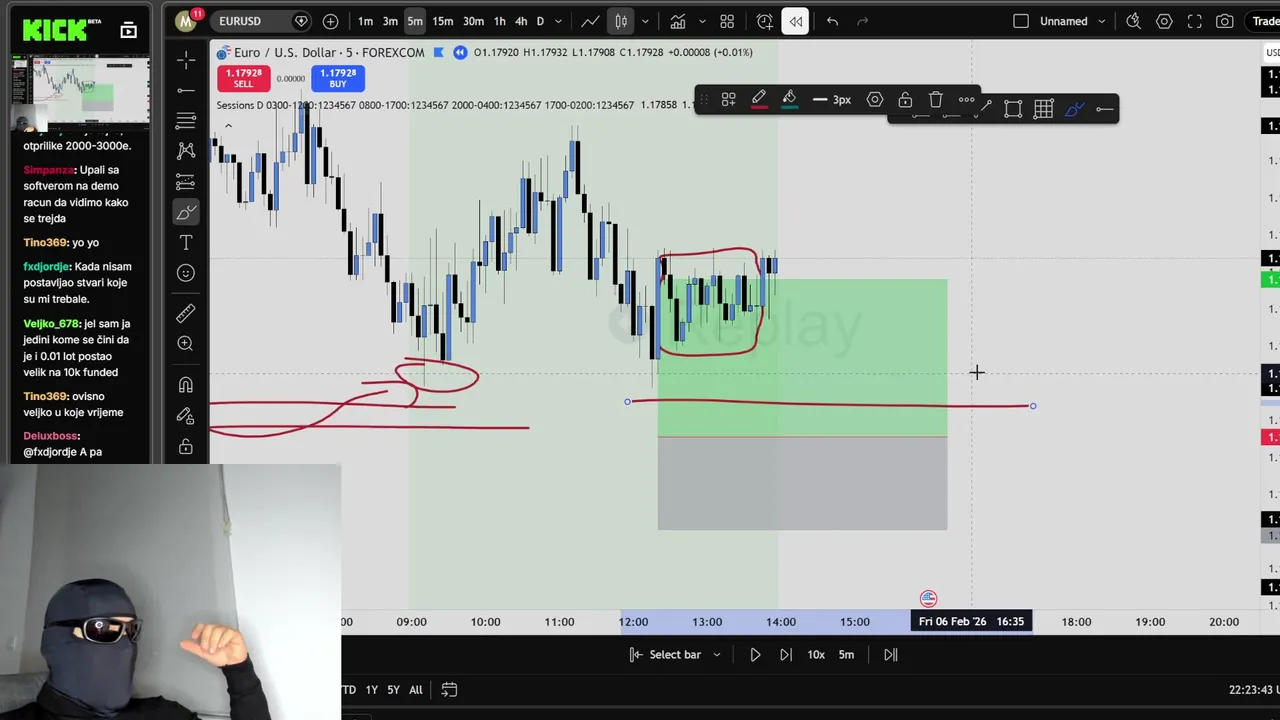Open the Select bar replay dropdown

(675, 655)
